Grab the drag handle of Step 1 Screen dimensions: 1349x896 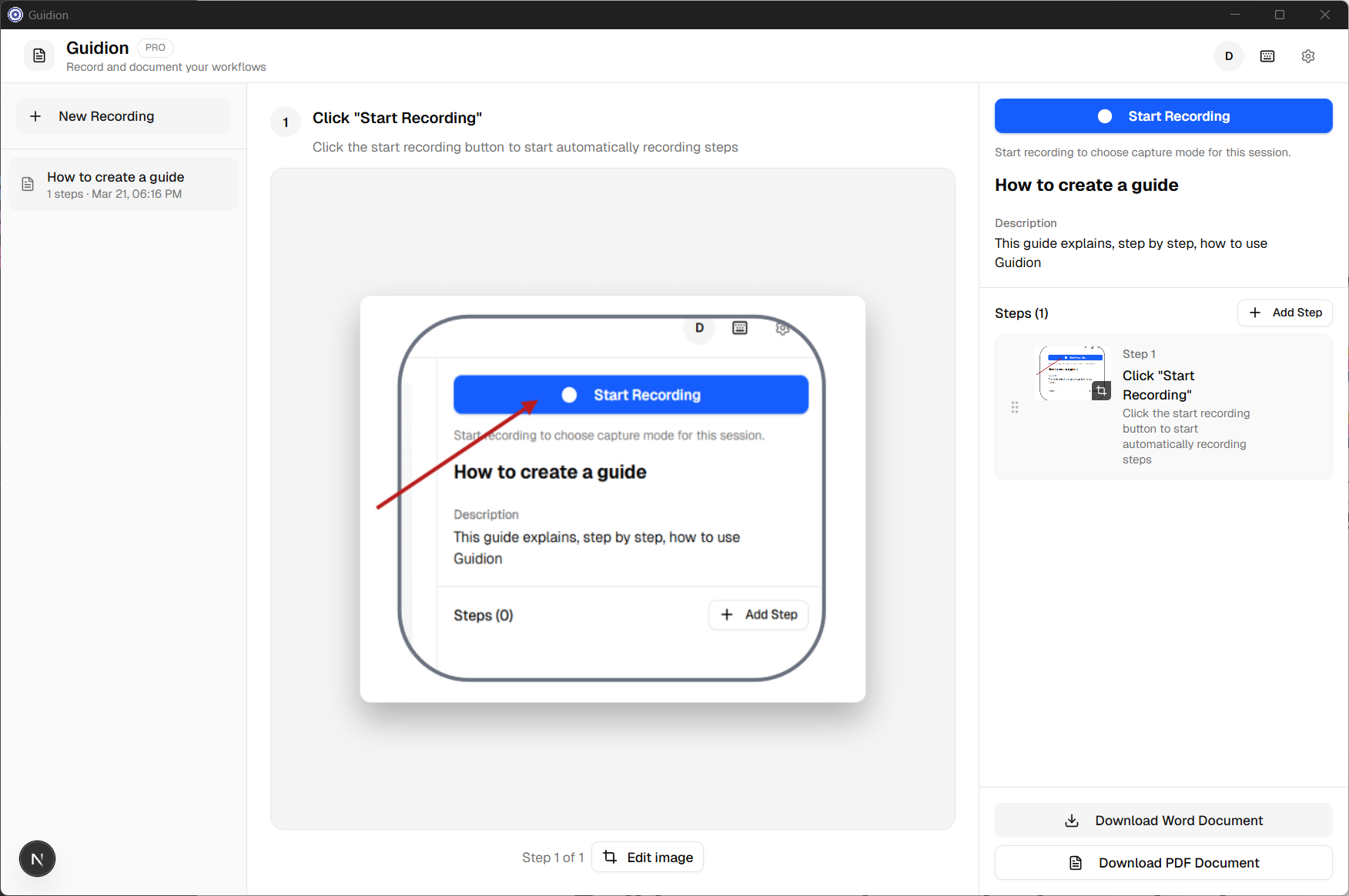[x=1015, y=407]
